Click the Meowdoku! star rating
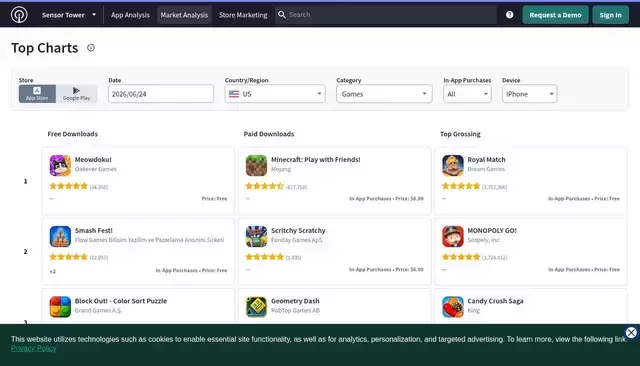The image size is (640, 366). click(68, 186)
